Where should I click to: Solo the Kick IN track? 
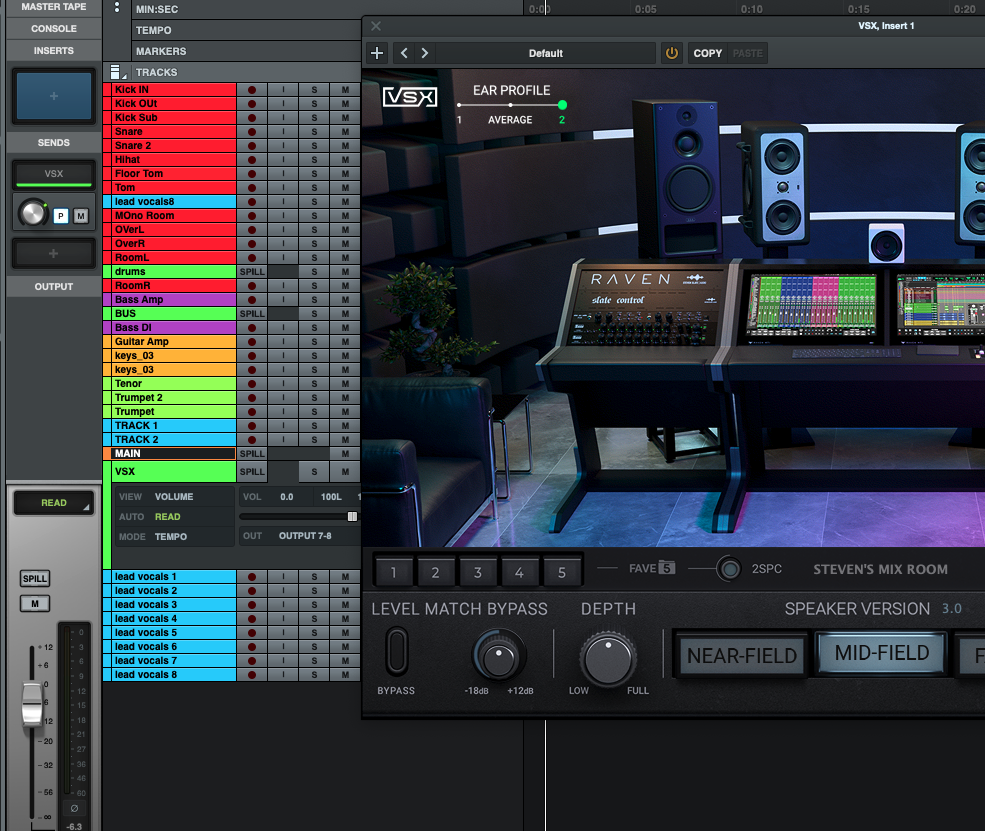314,90
